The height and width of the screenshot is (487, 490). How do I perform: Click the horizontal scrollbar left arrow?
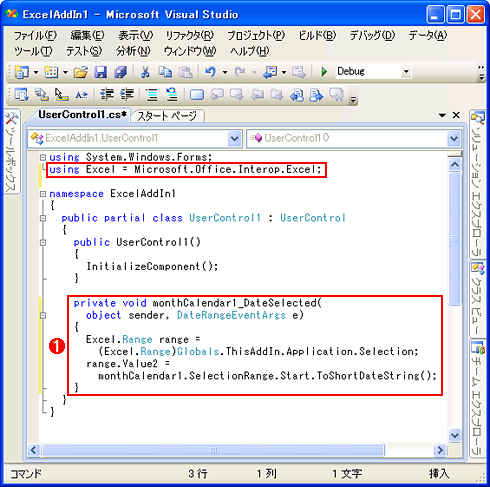pyautogui.click(x=33, y=450)
